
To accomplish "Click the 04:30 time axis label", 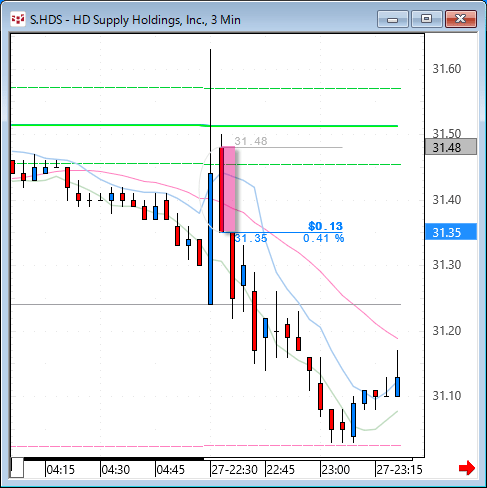I will tap(115, 470).
